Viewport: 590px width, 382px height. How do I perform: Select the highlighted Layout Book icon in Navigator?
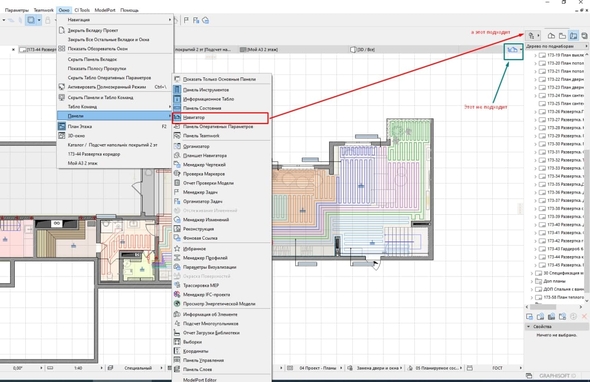point(573,36)
